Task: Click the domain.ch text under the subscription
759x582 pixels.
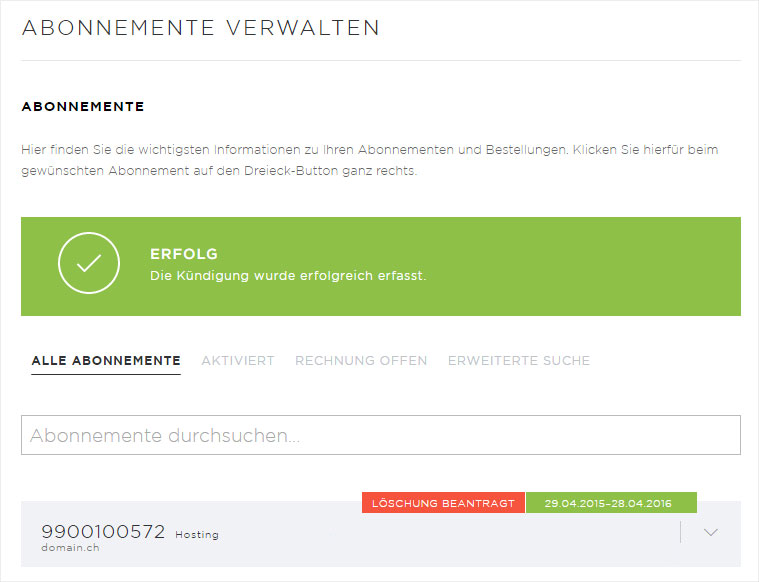Action: pyautogui.click(x=70, y=548)
